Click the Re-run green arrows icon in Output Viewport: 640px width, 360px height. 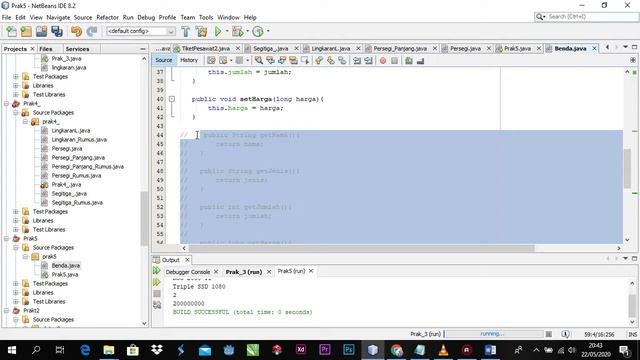click(x=157, y=271)
